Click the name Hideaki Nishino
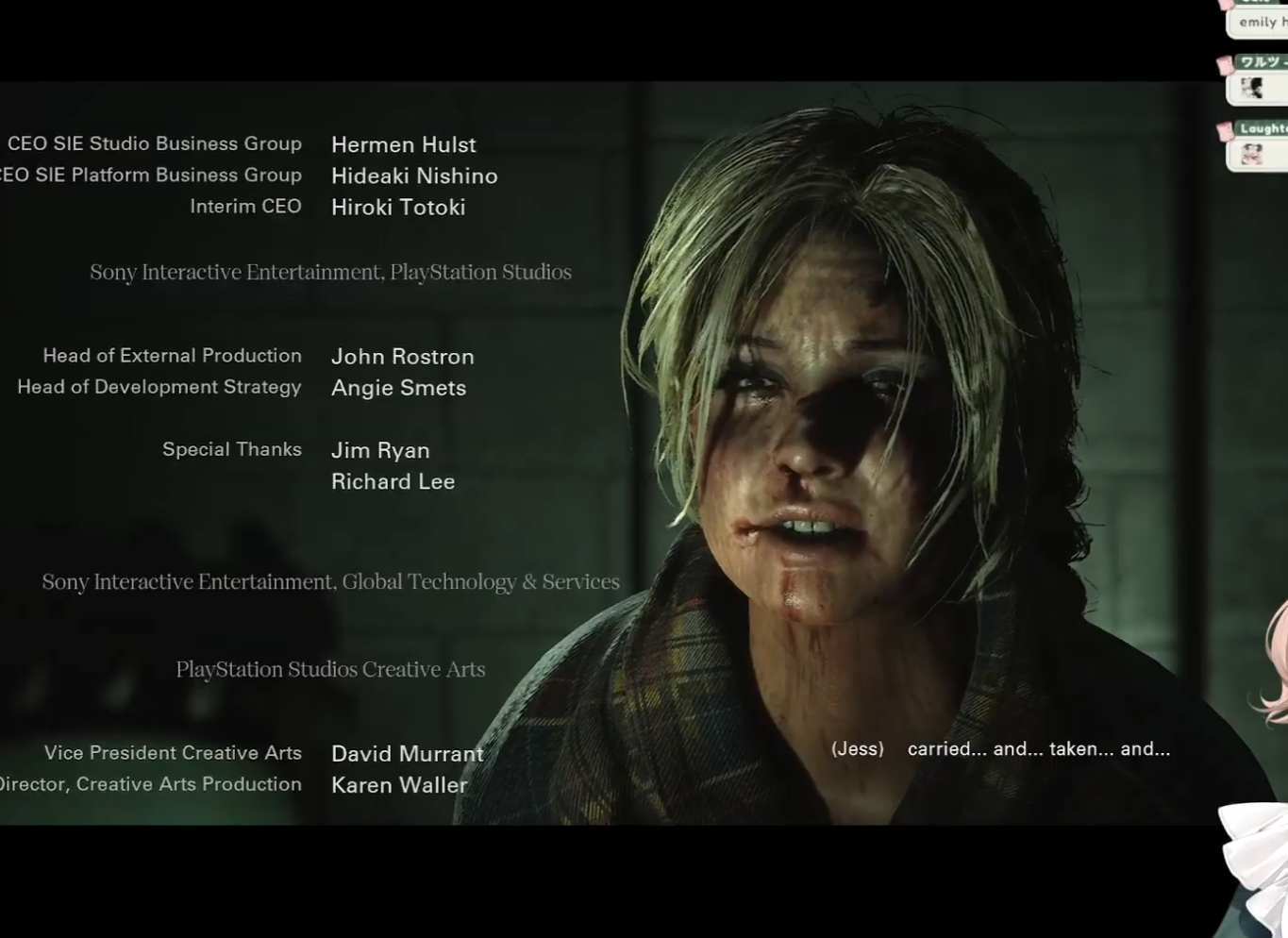Image resolution: width=1288 pixels, height=938 pixels. (414, 176)
